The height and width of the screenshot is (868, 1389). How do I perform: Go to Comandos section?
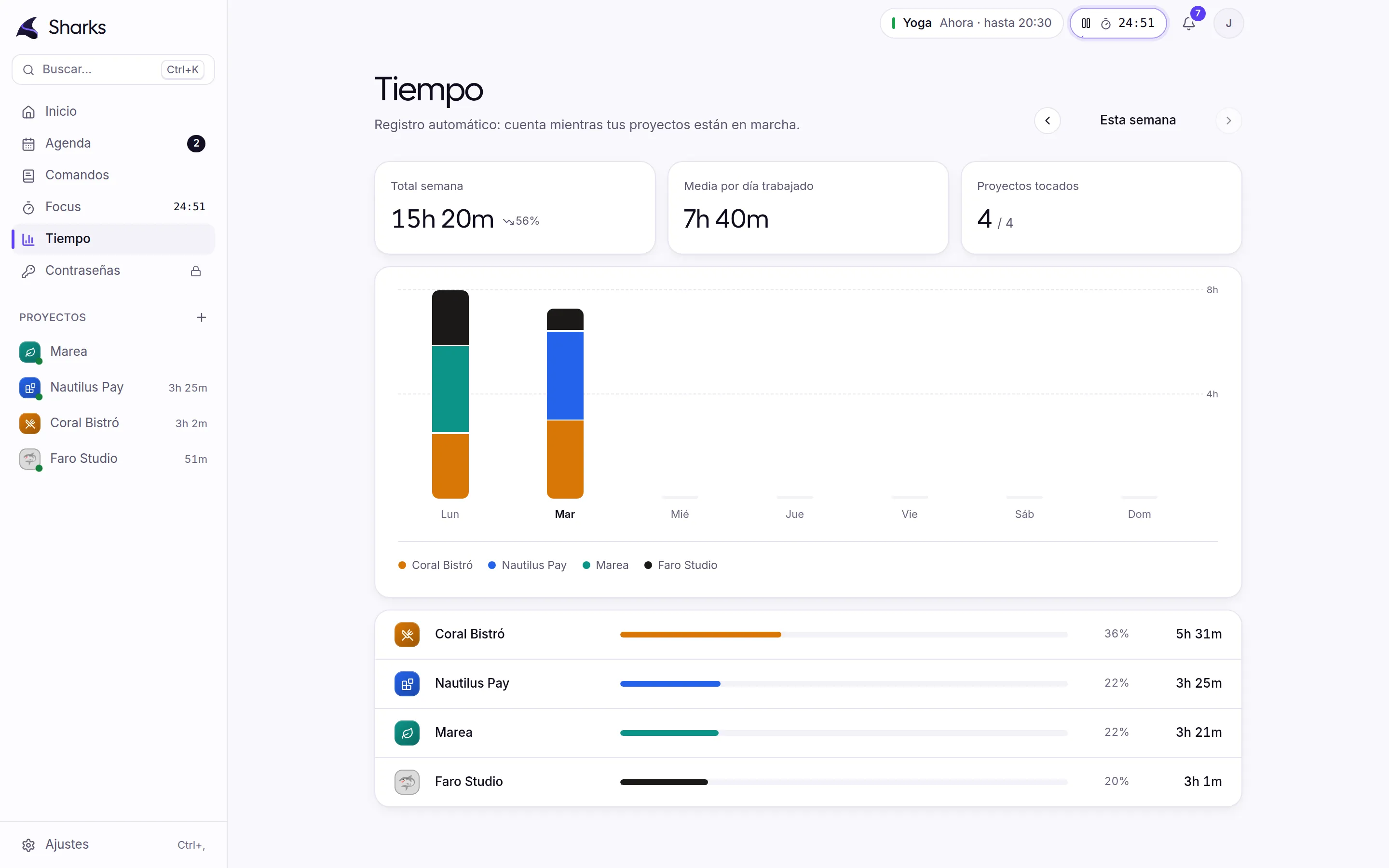[x=113, y=175]
